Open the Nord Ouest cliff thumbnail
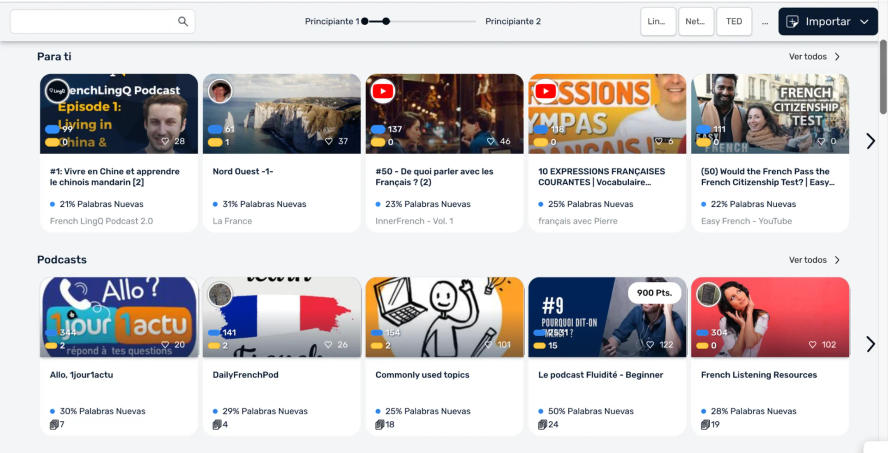This screenshot has height=453, width=888. point(281,114)
